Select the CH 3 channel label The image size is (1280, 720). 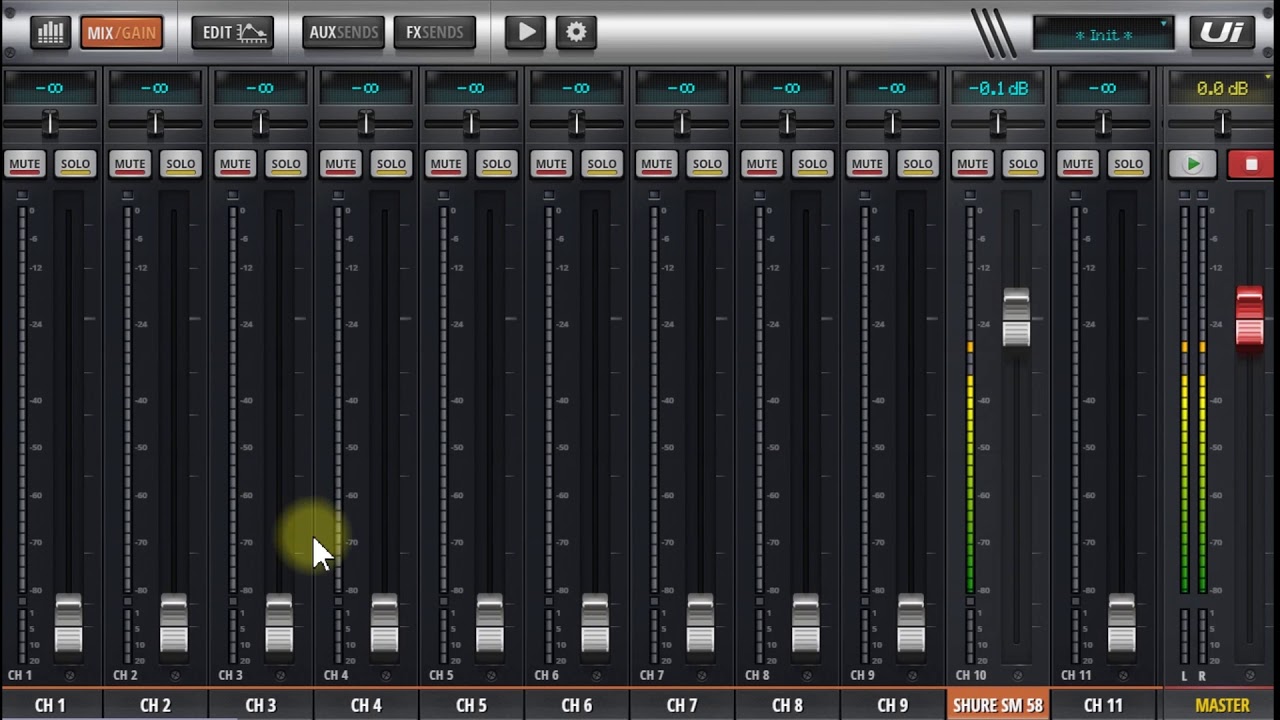click(x=261, y=705)
